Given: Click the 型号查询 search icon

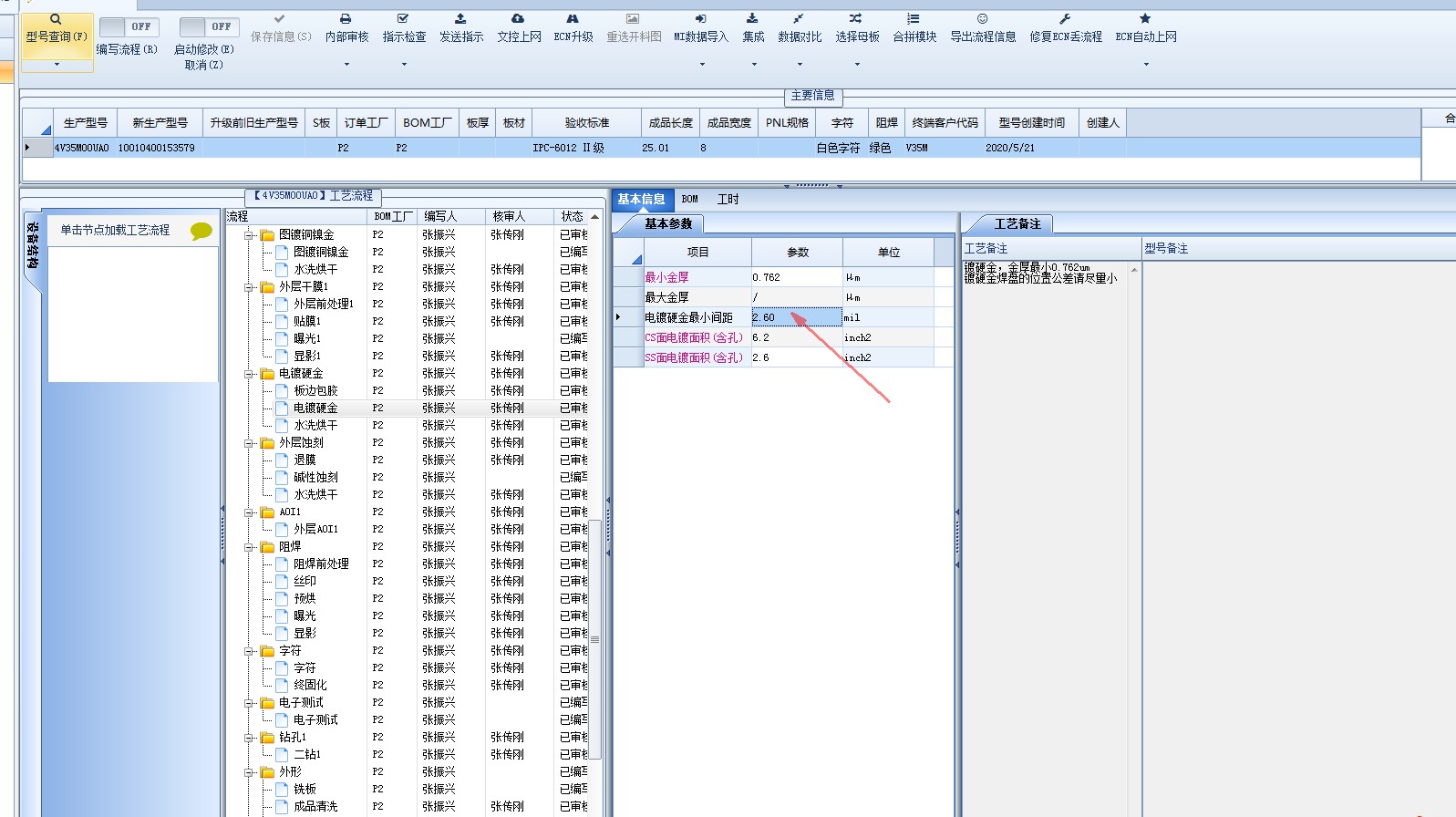Looking at the screenshot, I should 56,19.
